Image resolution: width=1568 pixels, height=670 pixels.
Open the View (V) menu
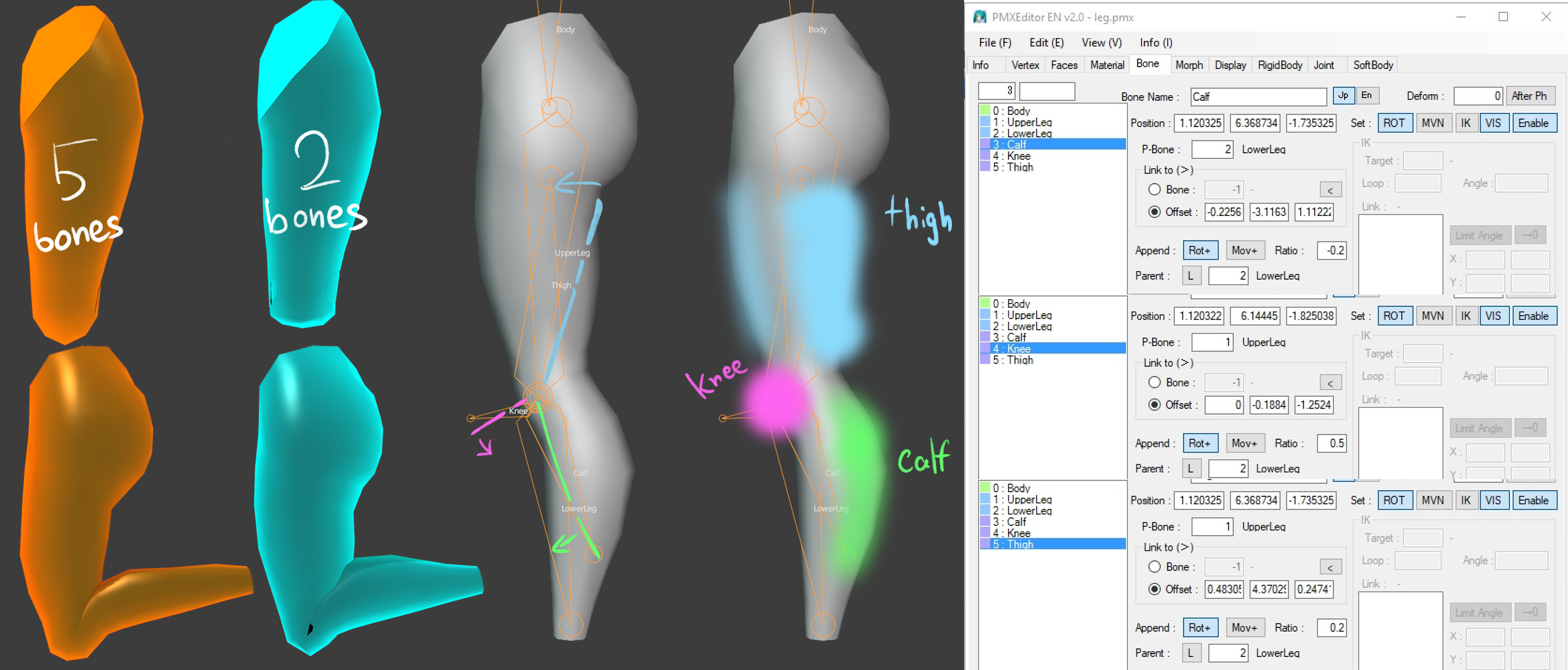click(x=1101, y=43)
